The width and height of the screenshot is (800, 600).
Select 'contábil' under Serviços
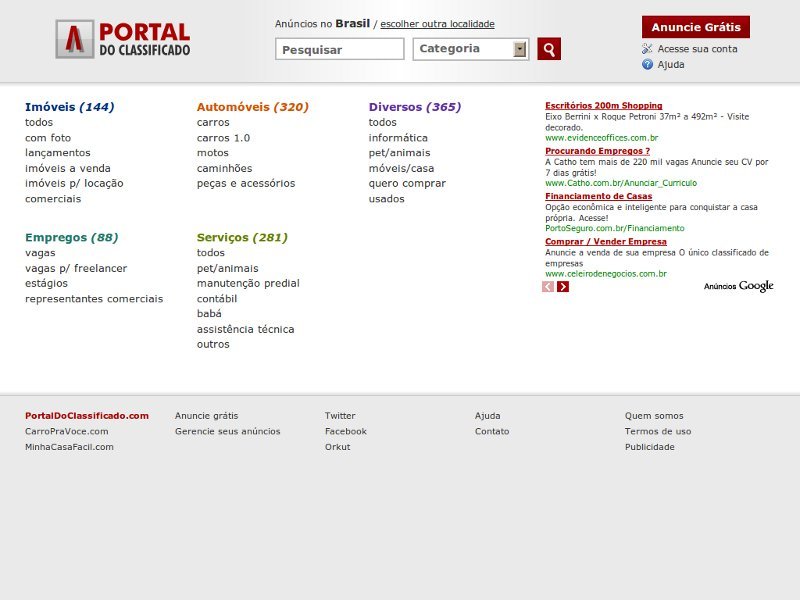pyautogui.click(x=217, y=299)
